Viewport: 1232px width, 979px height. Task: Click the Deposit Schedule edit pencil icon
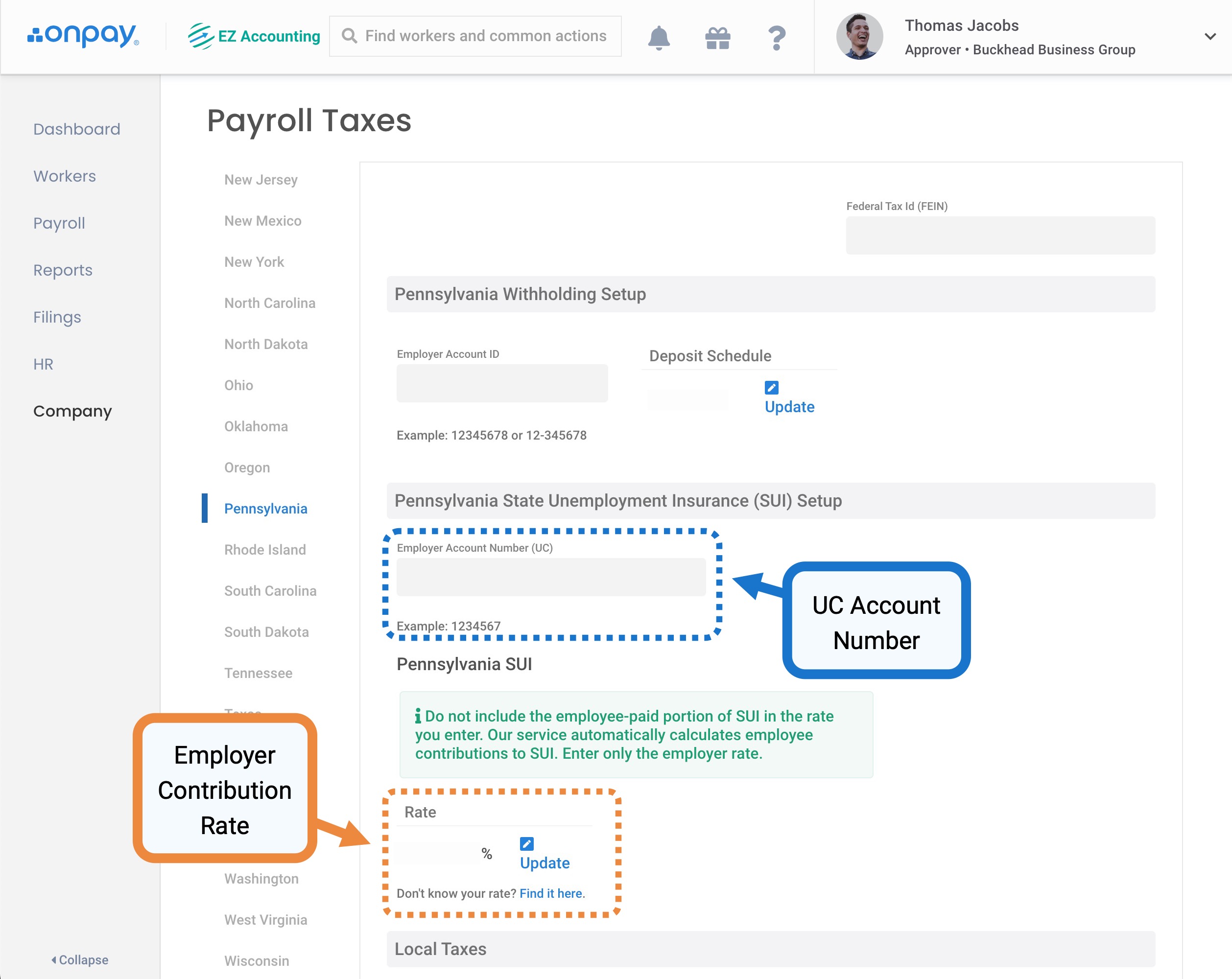tap(771, 388)
